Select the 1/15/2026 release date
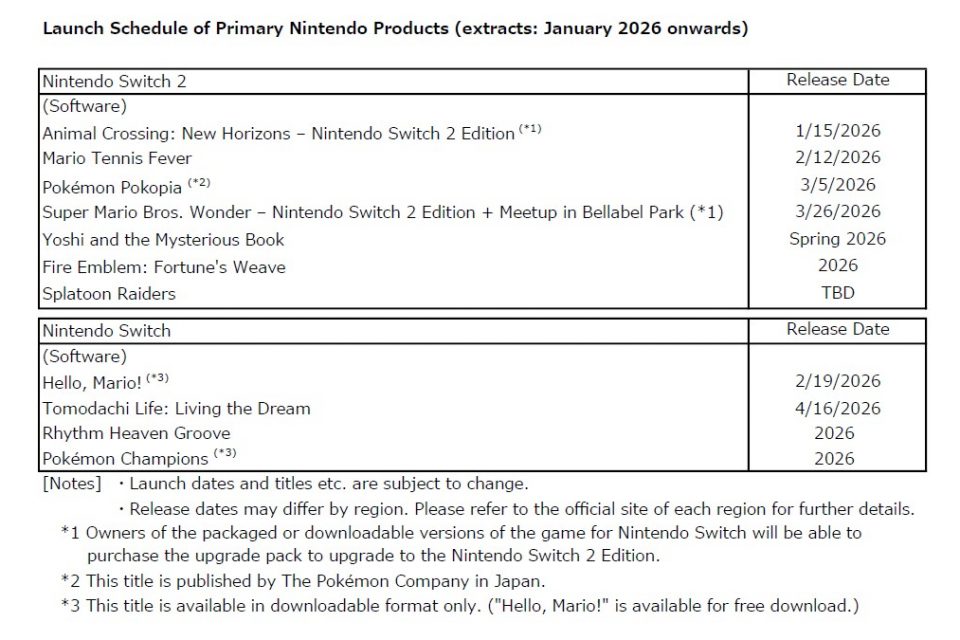Image resolution: width=960 pixels, height=640 pixels. pyautogui.click(x=837, y=131)
